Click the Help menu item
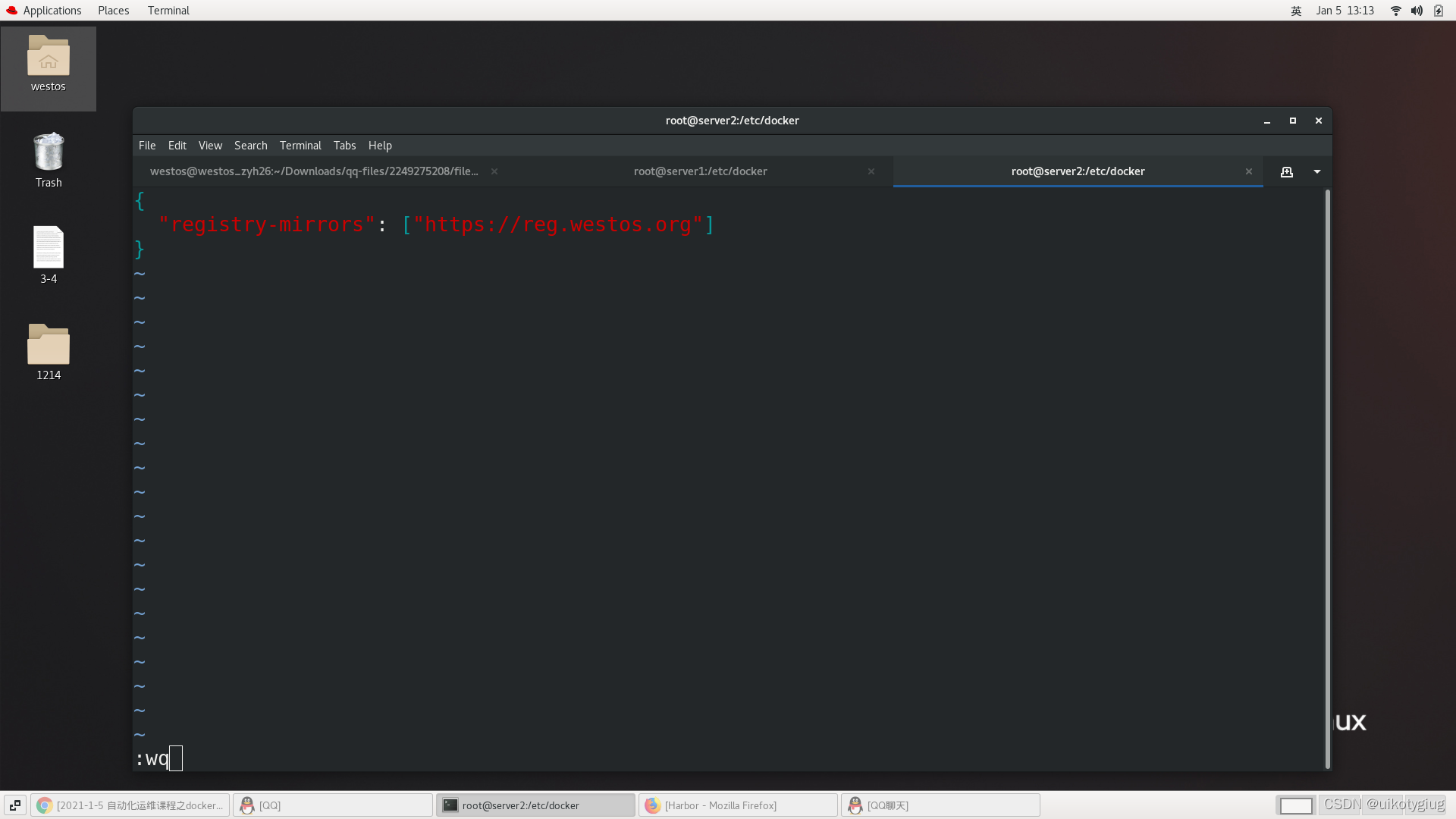Image resolution: width=1456 pixels, height=819 pixels. tap(379, 145)
